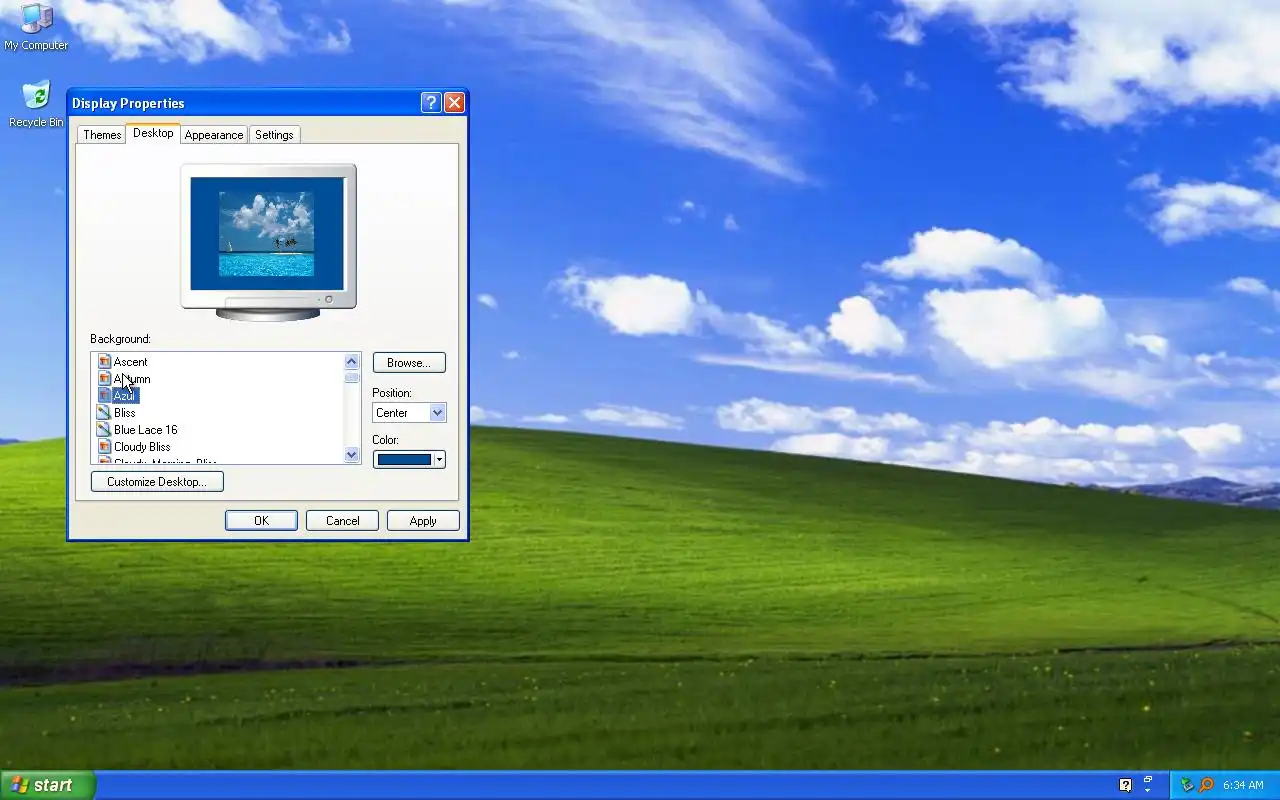
Task: Click the taskbar help balloon icon
Action: tap(1125, 785)
